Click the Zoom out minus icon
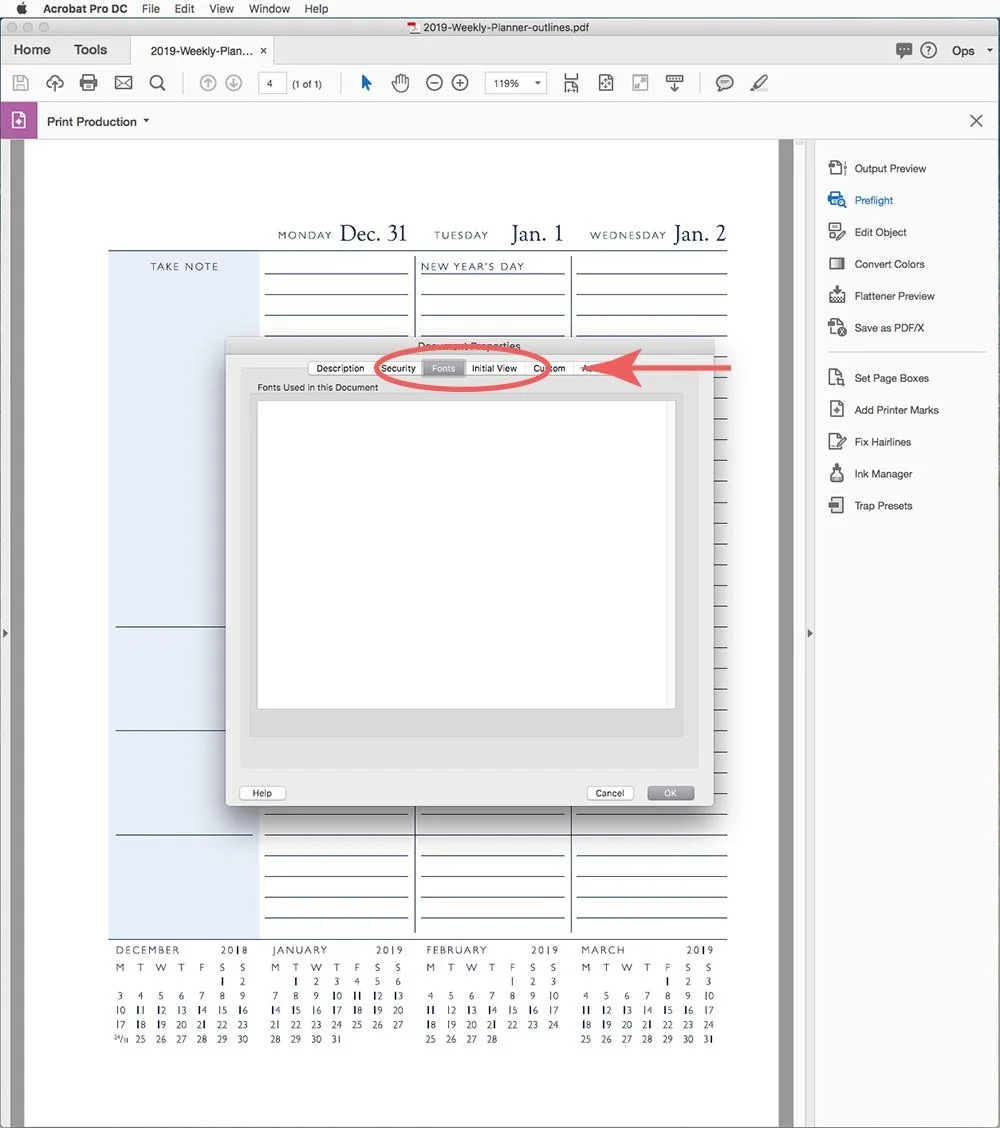 tap(434, 83)
